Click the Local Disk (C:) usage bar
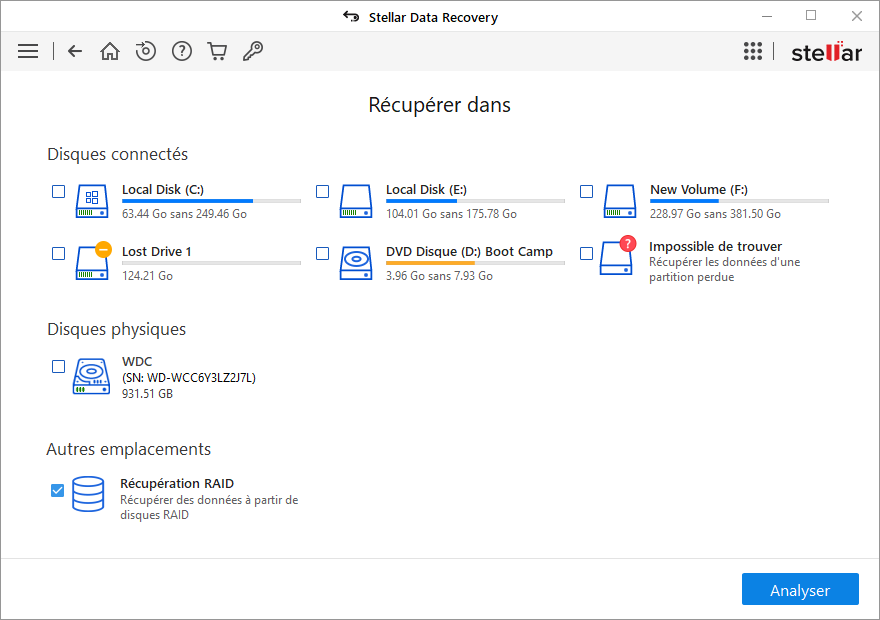This screenshot has width=880, height=620. point(212,201)
